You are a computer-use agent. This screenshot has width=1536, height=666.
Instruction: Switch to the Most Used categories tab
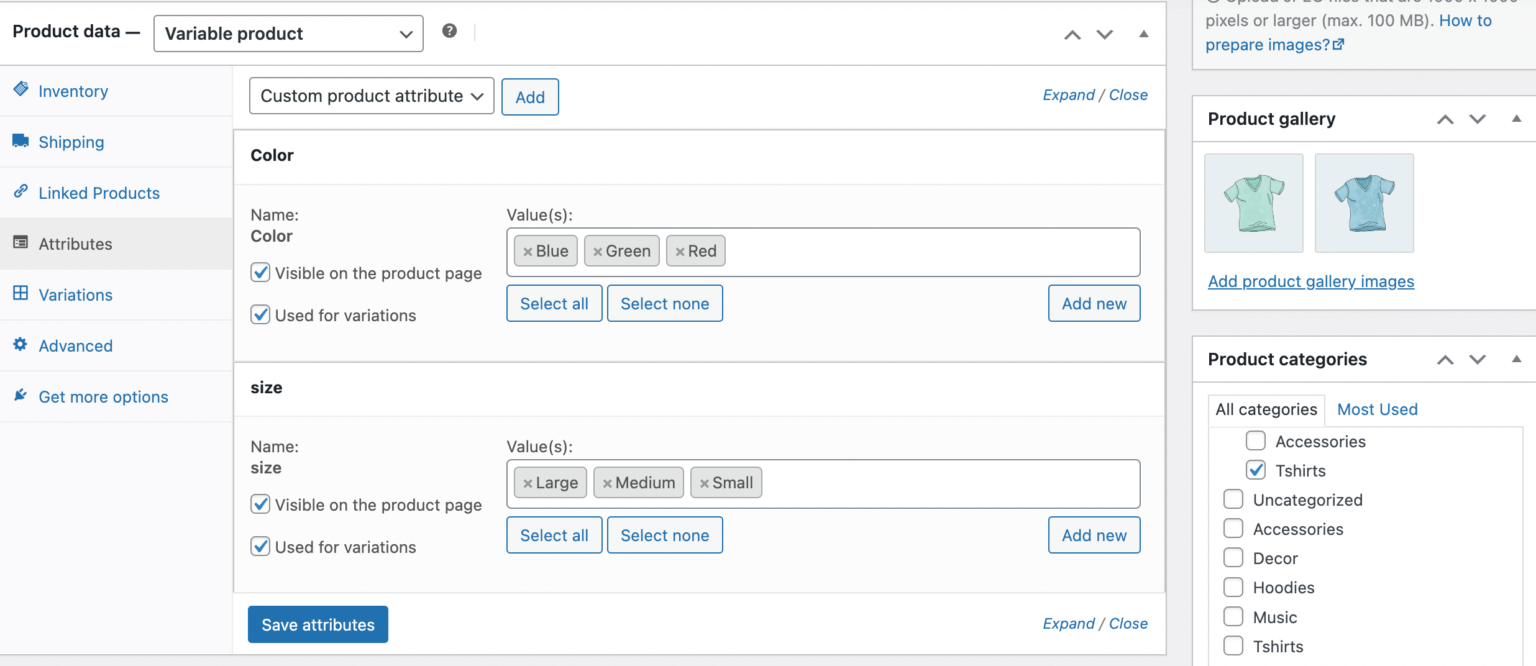coord(1377,409)
